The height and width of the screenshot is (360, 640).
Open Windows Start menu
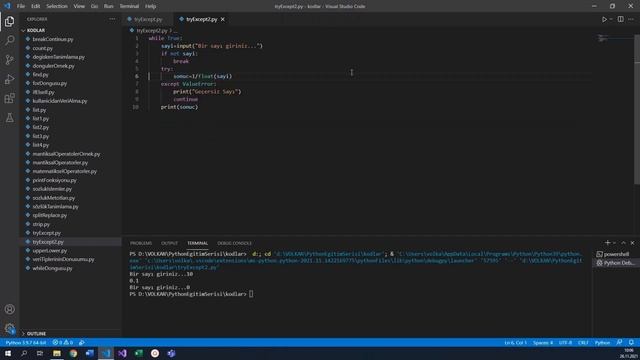8,353
